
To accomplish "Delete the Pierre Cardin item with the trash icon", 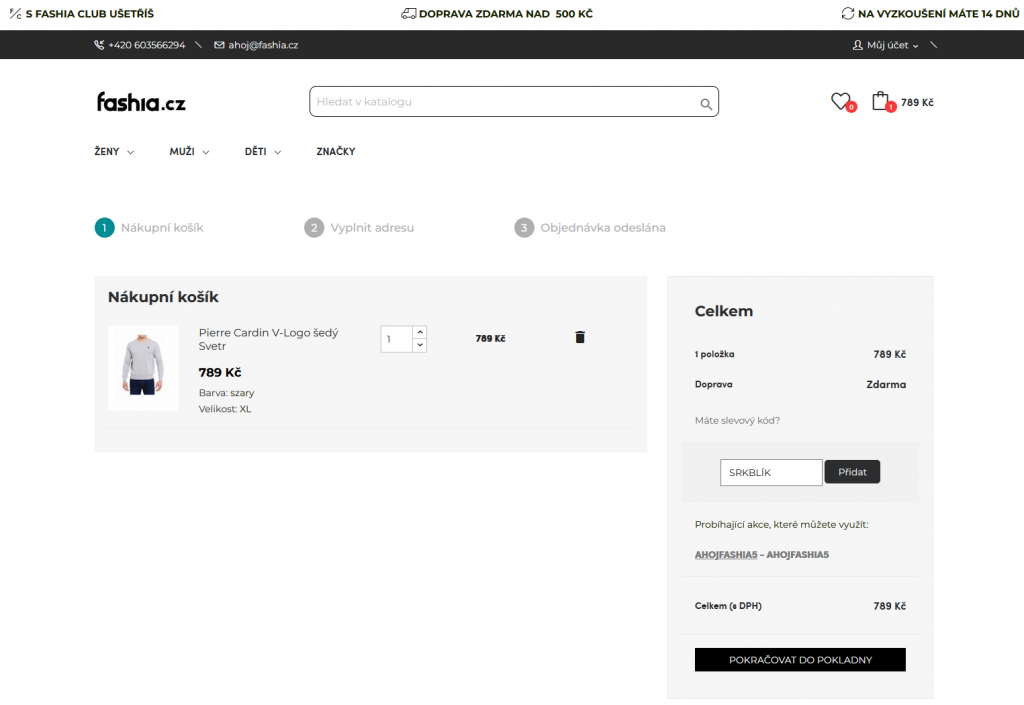I will (580, 337).
